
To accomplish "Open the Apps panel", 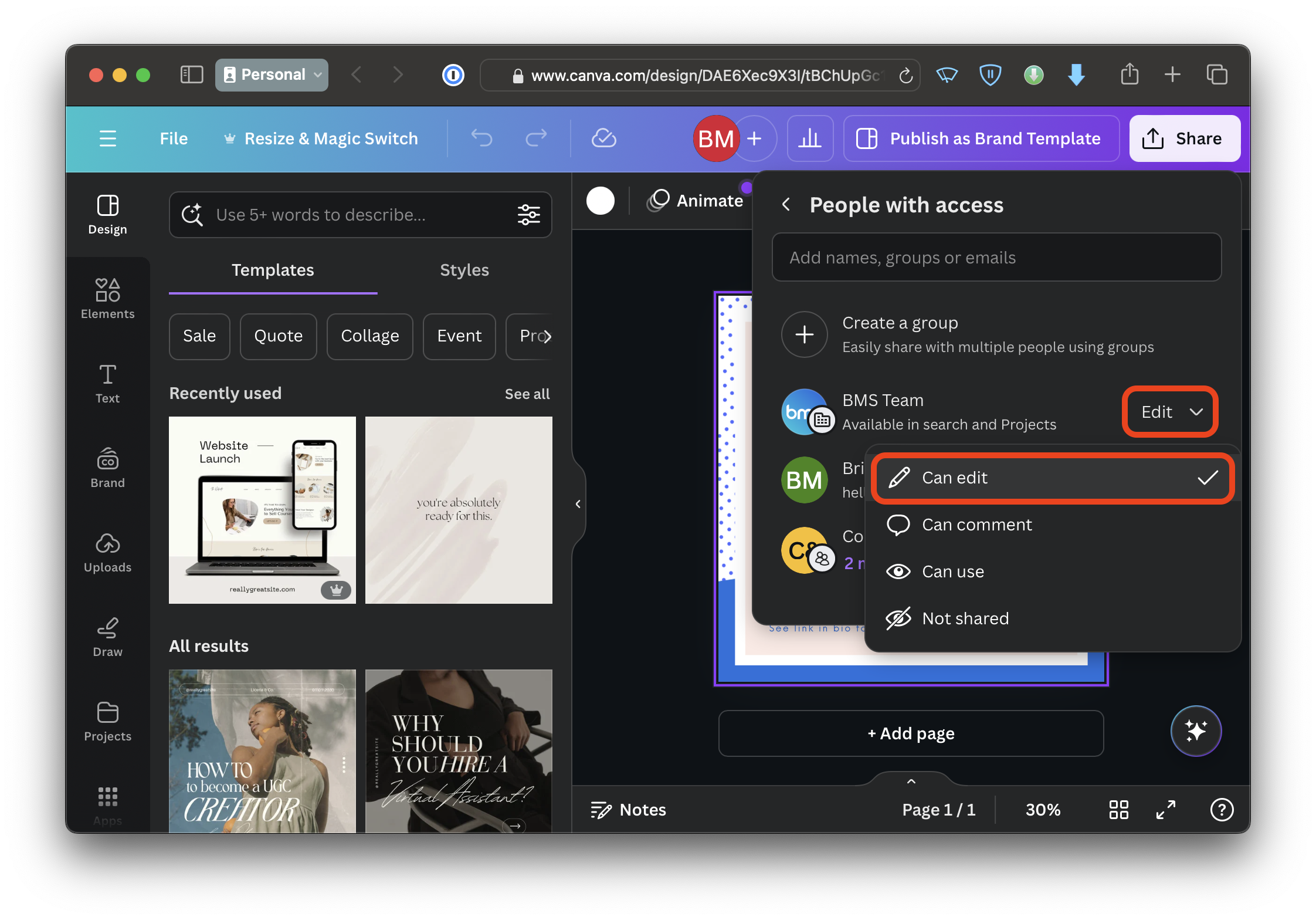I will click(107, 804).
